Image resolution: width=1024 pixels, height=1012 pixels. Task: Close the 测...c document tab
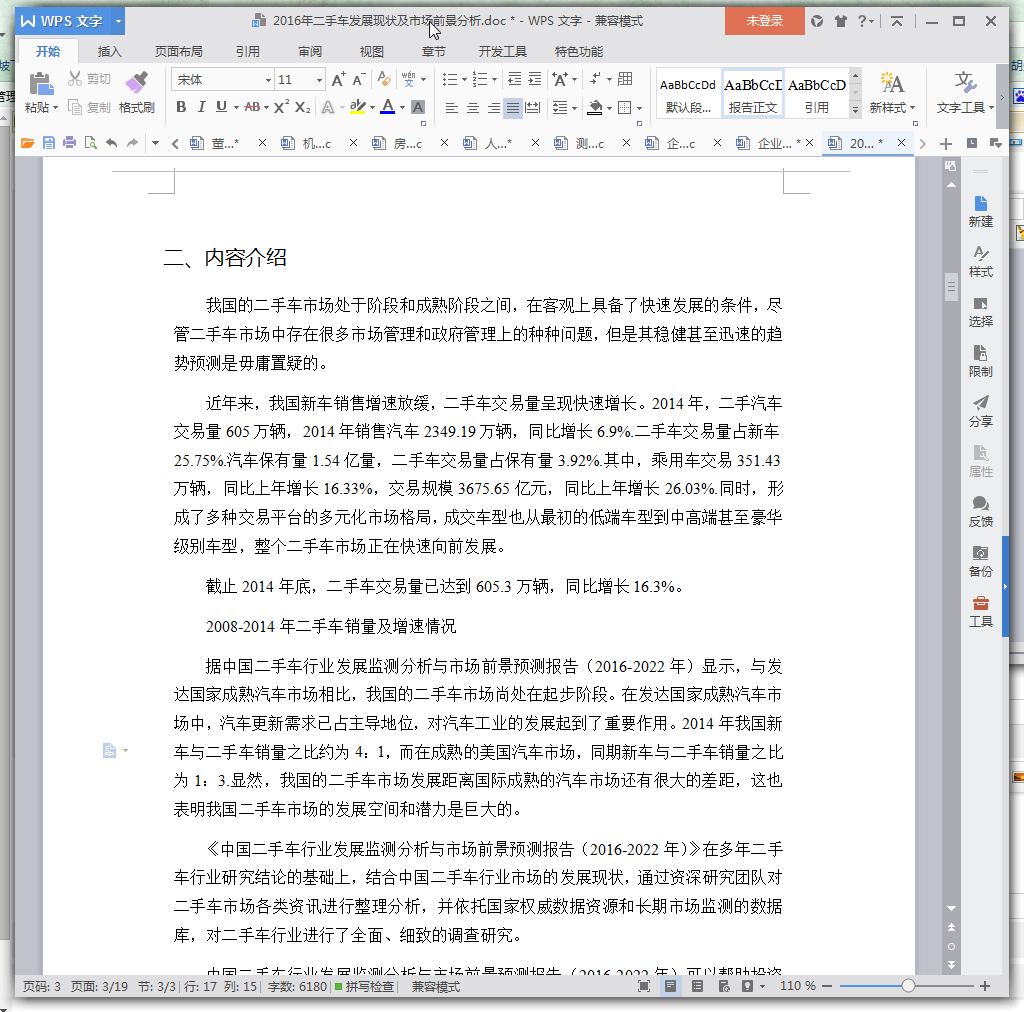(x=626, y=142)
